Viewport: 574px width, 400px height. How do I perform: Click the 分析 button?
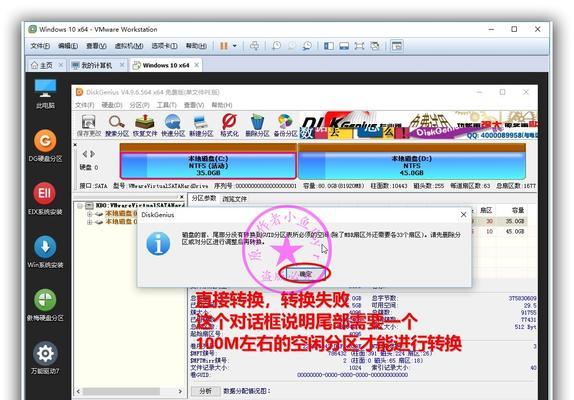click(x=205, y=391)
